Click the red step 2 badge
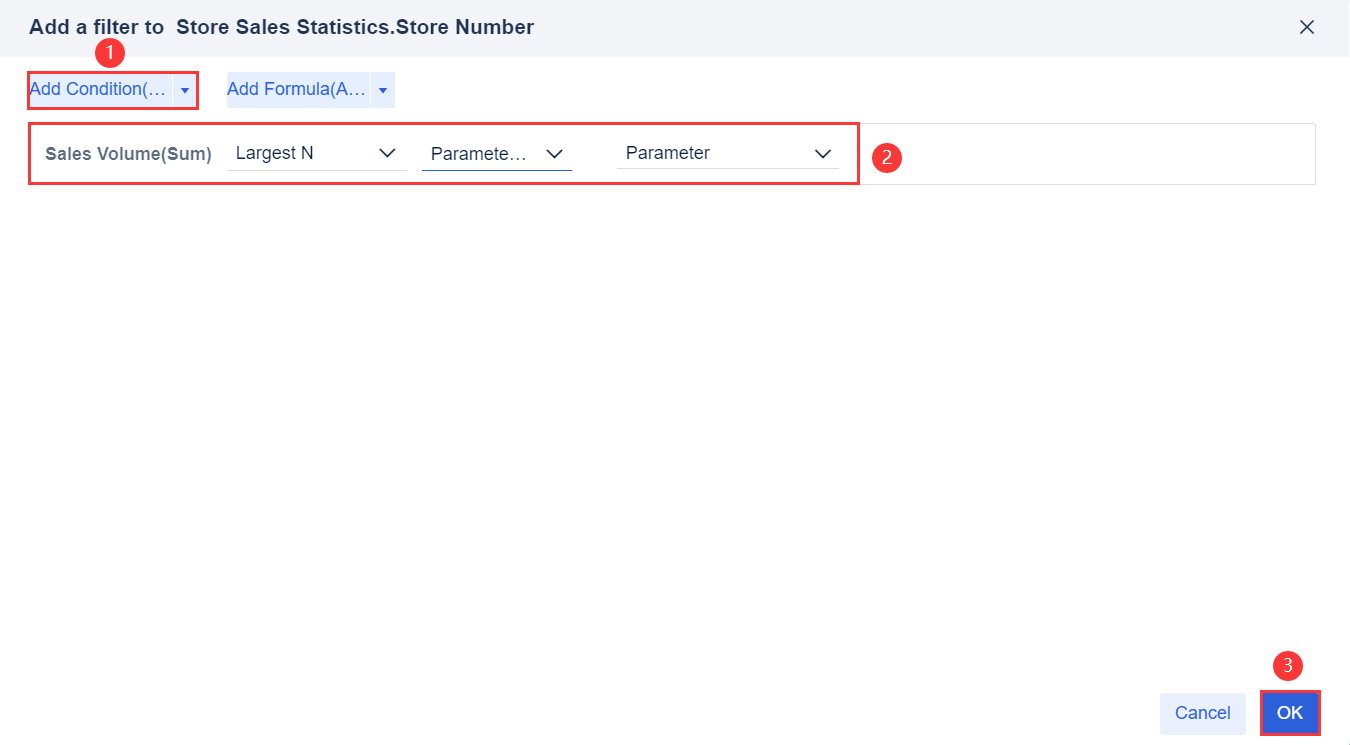The image size is (1350, 745). click(887, 158)
